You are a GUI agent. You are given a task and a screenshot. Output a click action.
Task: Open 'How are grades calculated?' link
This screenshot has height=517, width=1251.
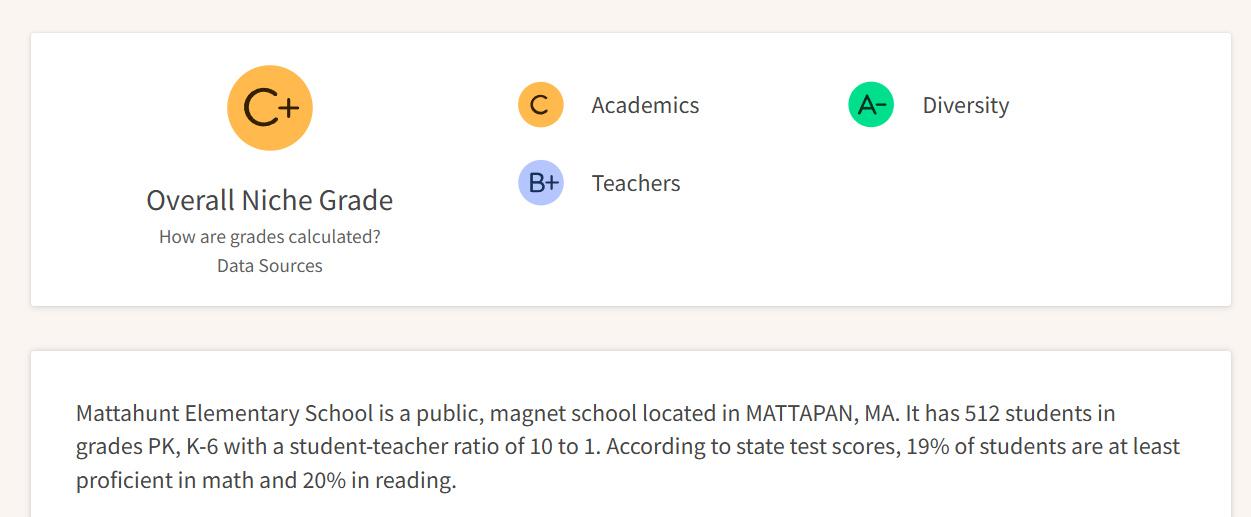270,237
